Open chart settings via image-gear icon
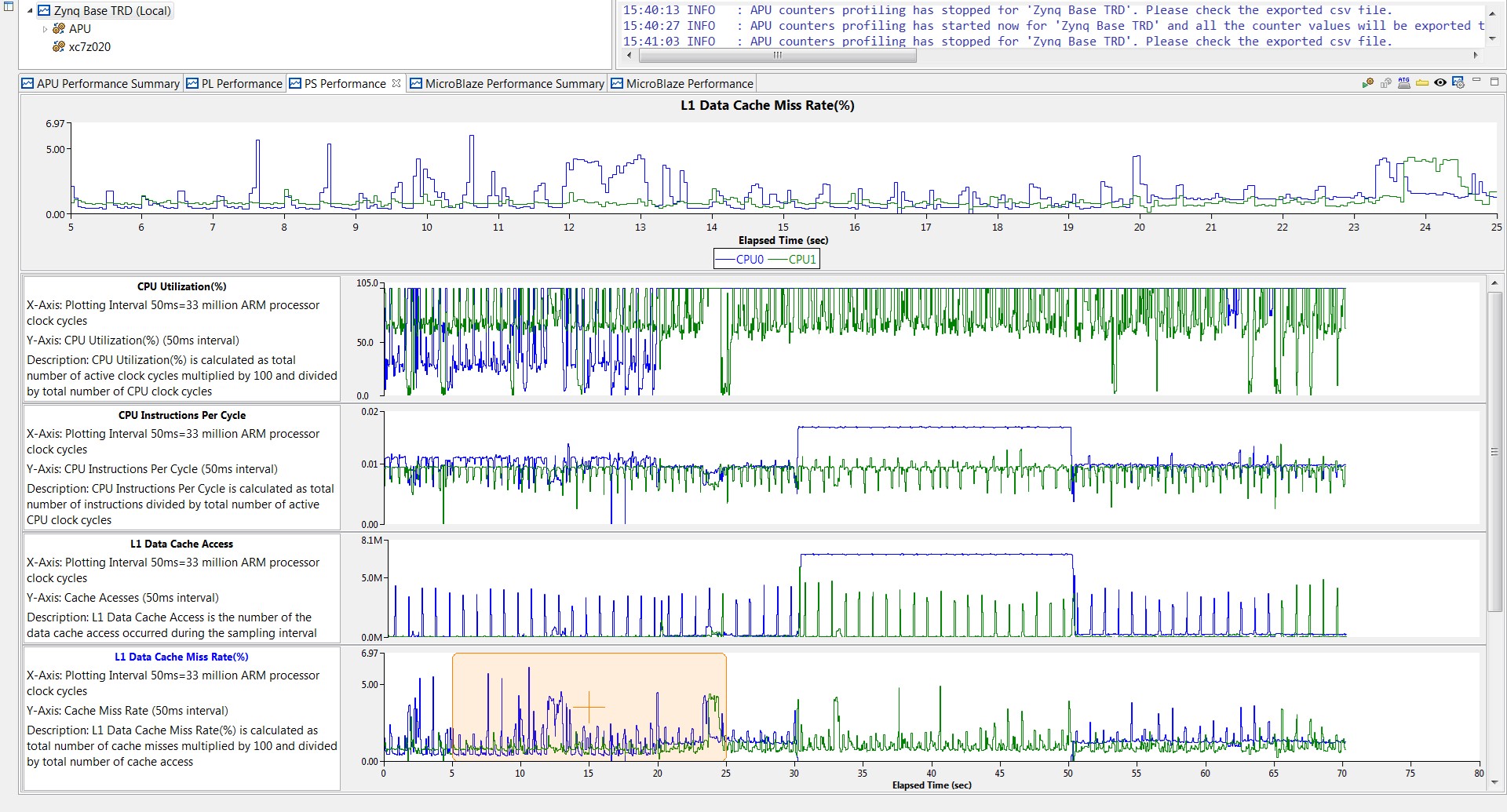The image size is (1507, 812). [1458, 82]
